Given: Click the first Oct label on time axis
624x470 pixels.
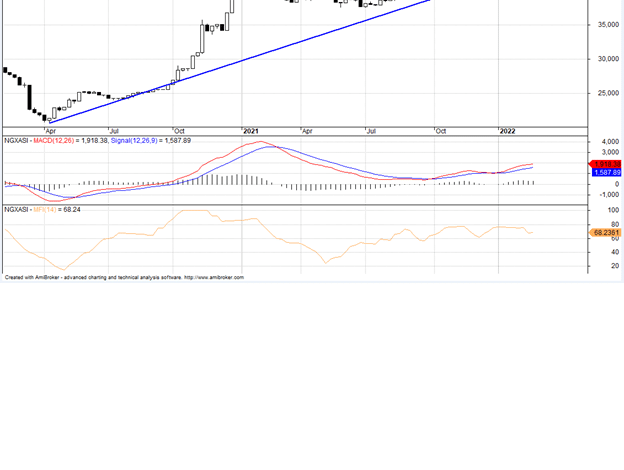Looking at the screenshot, I should tap(179, 131).
